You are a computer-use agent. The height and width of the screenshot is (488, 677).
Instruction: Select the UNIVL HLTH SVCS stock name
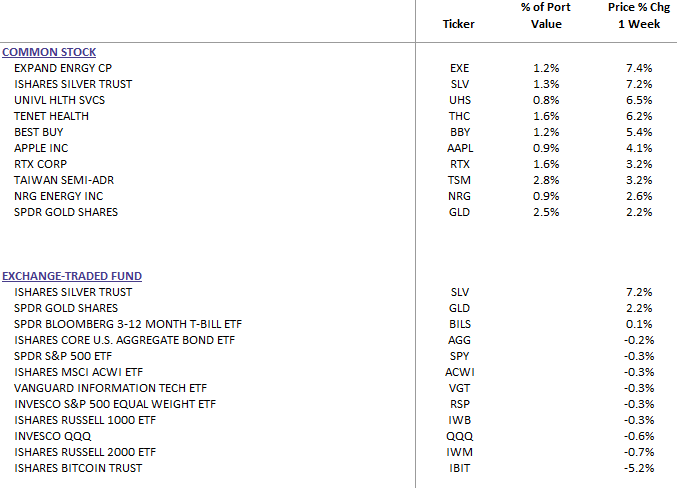coord(59,100)
